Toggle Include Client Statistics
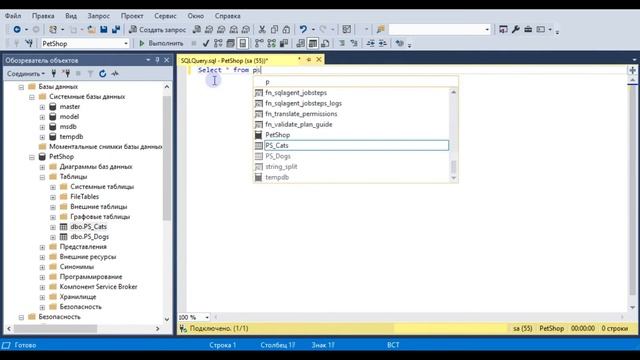The height and width of the screenshot is (360, 640). click(x=284, y=43)
